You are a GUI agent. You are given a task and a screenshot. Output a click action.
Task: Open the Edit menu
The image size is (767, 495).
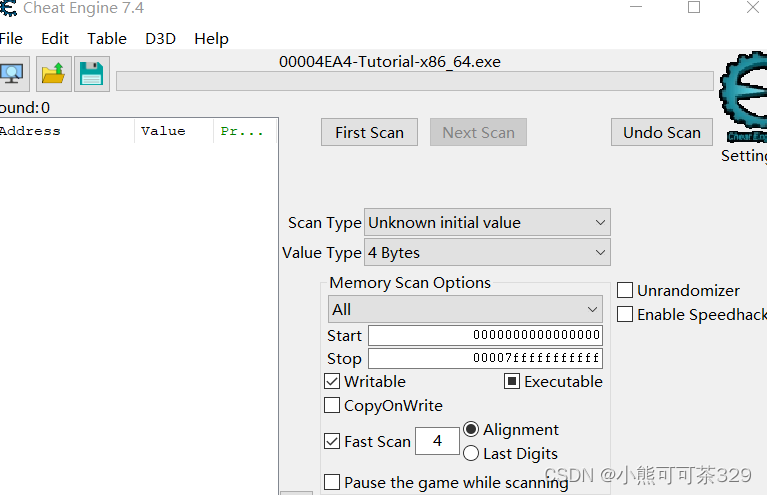[55, 39]
